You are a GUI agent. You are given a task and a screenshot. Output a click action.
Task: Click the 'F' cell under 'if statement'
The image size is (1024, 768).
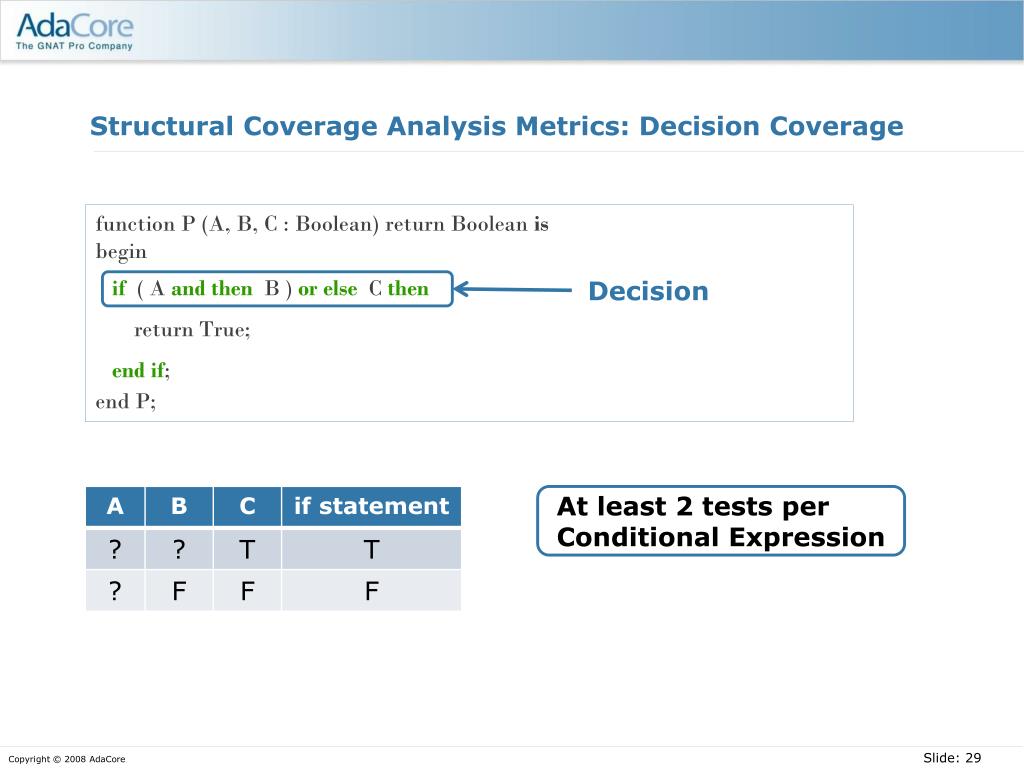(x=371, y=591)
